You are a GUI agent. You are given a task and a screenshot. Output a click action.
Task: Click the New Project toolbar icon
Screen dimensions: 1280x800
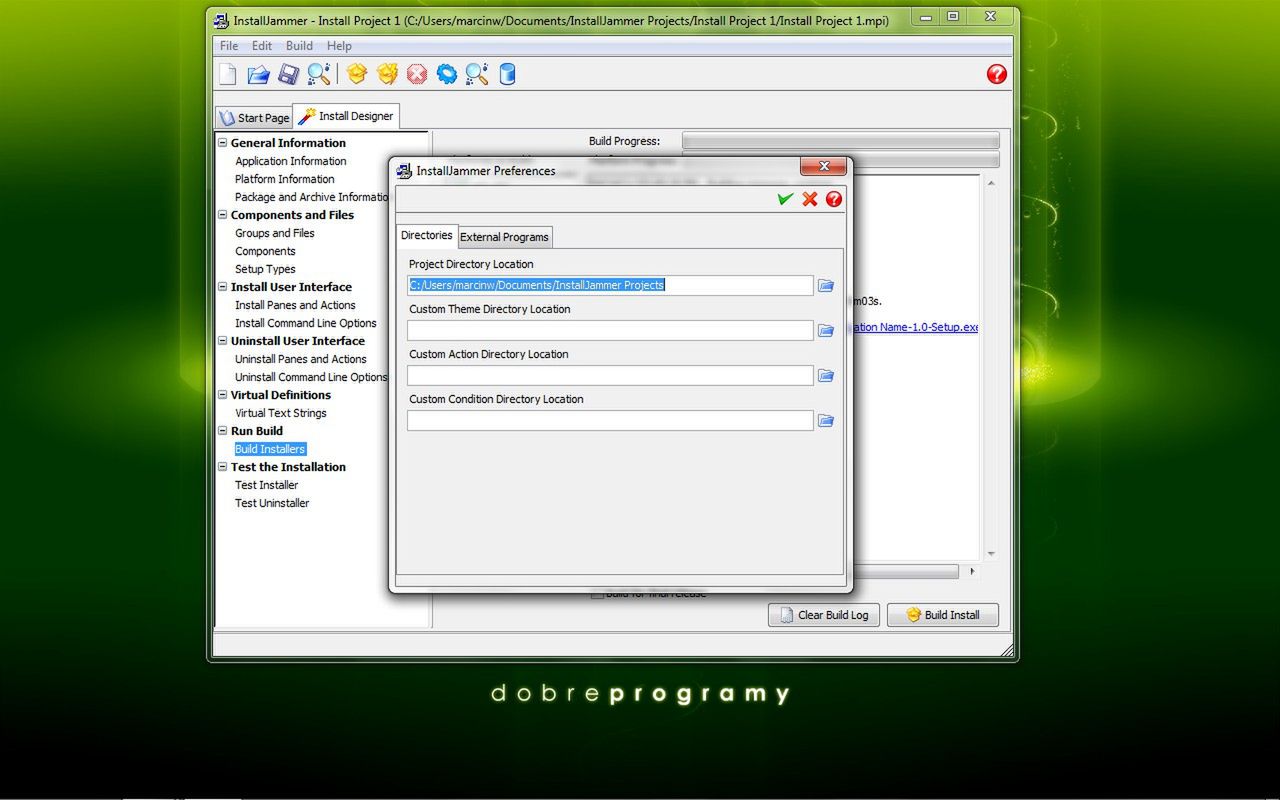click(x=228, y=74)
